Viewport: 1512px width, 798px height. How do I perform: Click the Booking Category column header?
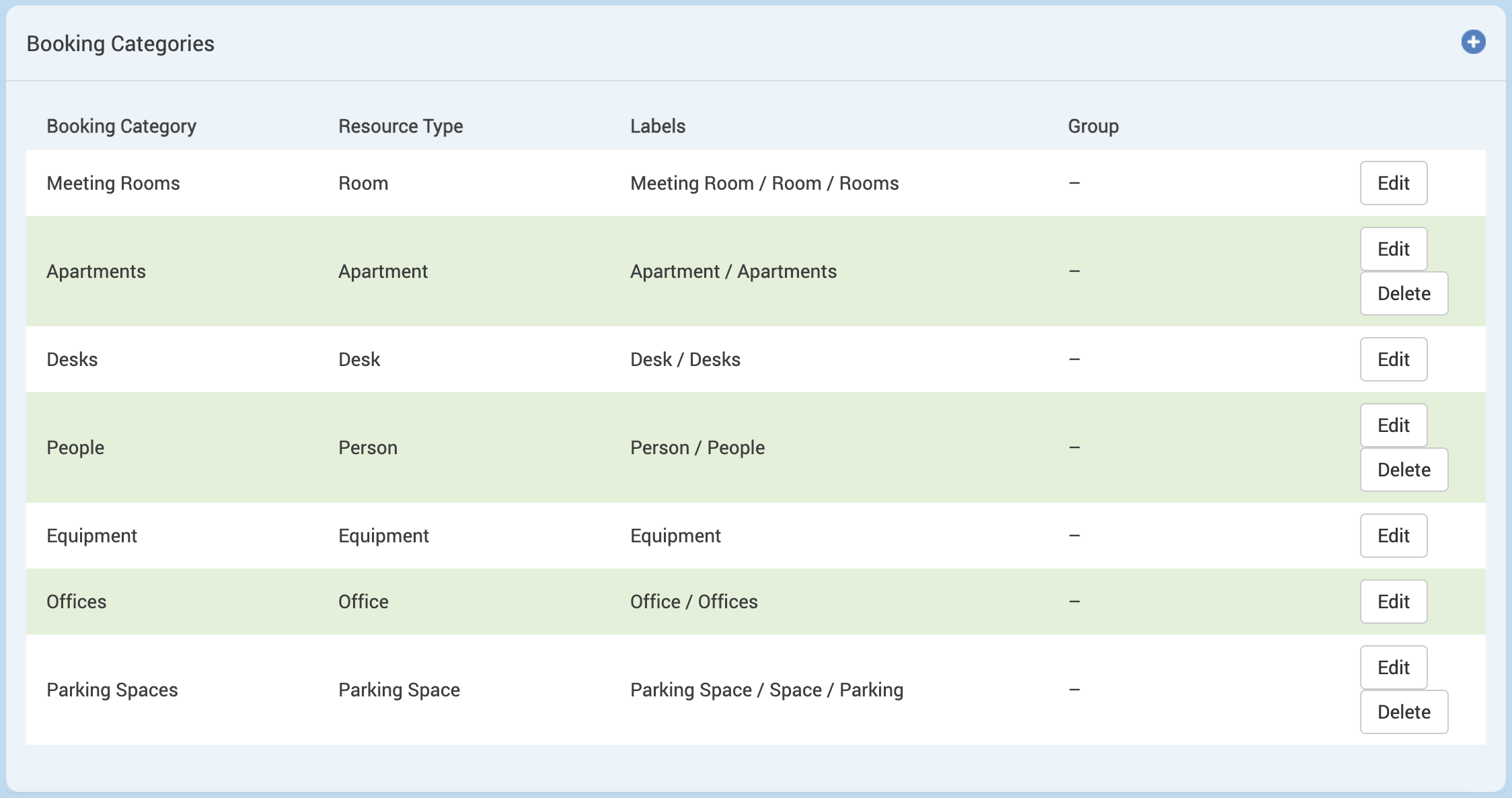point(121,126)
